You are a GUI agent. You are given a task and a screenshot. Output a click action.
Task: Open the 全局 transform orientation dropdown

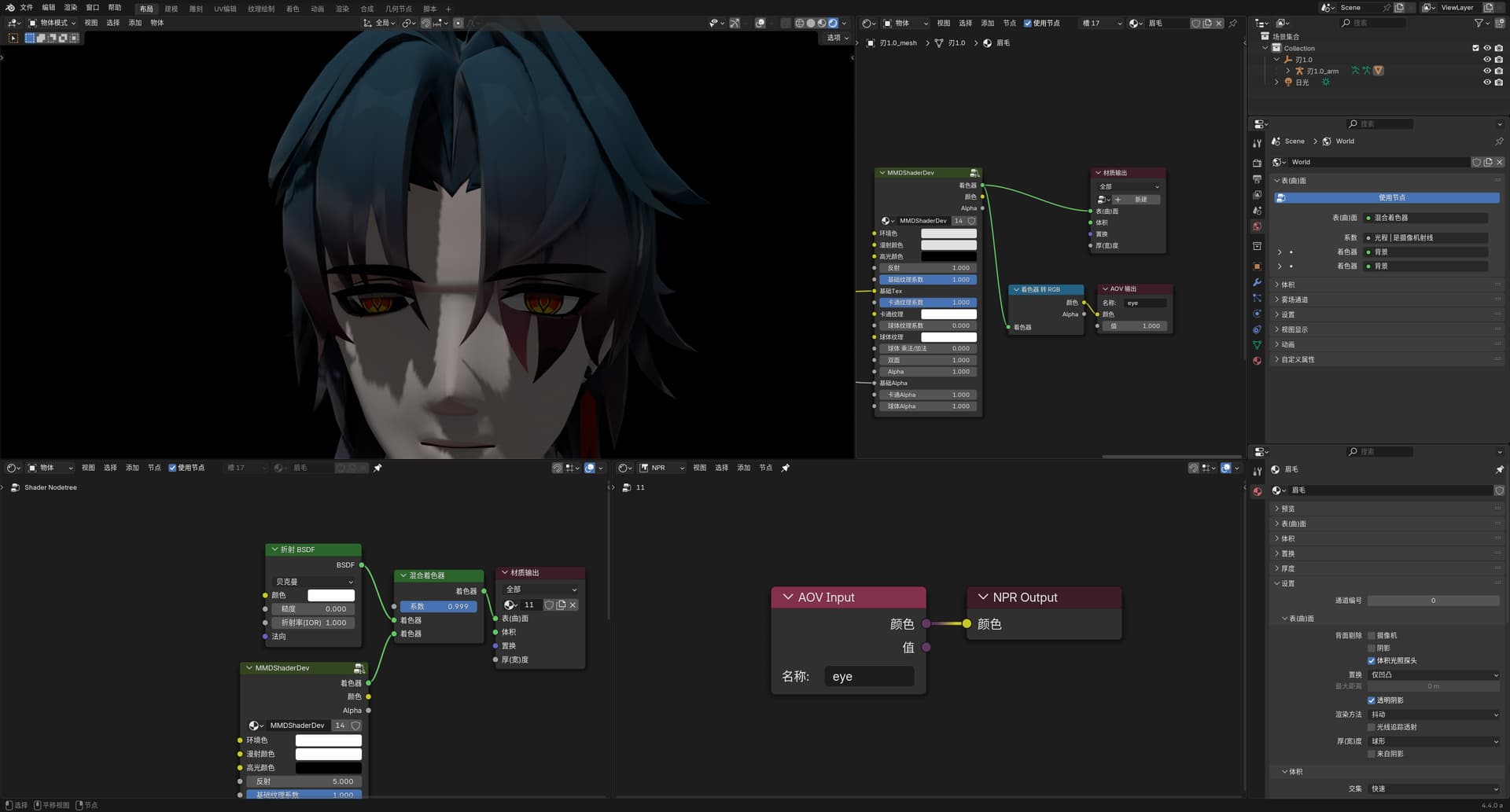(380, 23)
